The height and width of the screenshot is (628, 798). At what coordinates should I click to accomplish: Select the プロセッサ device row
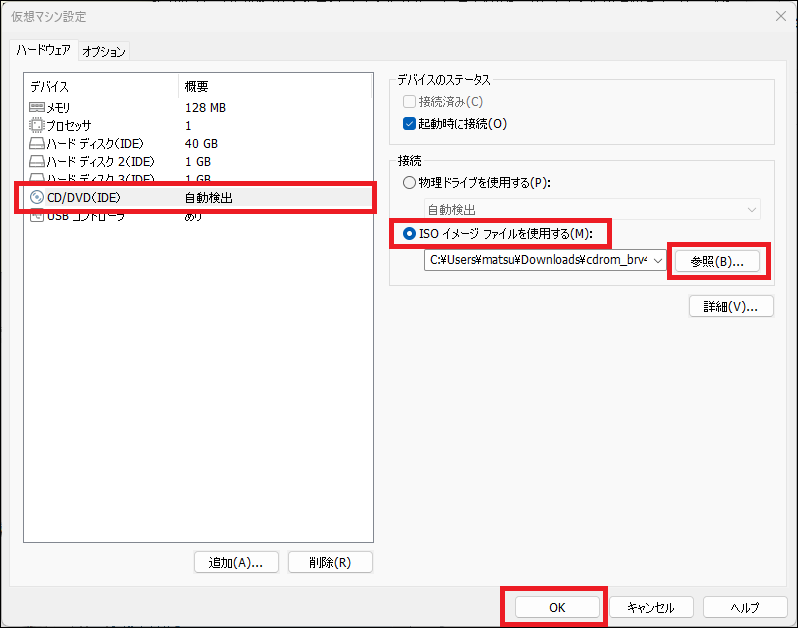point(198,125)
